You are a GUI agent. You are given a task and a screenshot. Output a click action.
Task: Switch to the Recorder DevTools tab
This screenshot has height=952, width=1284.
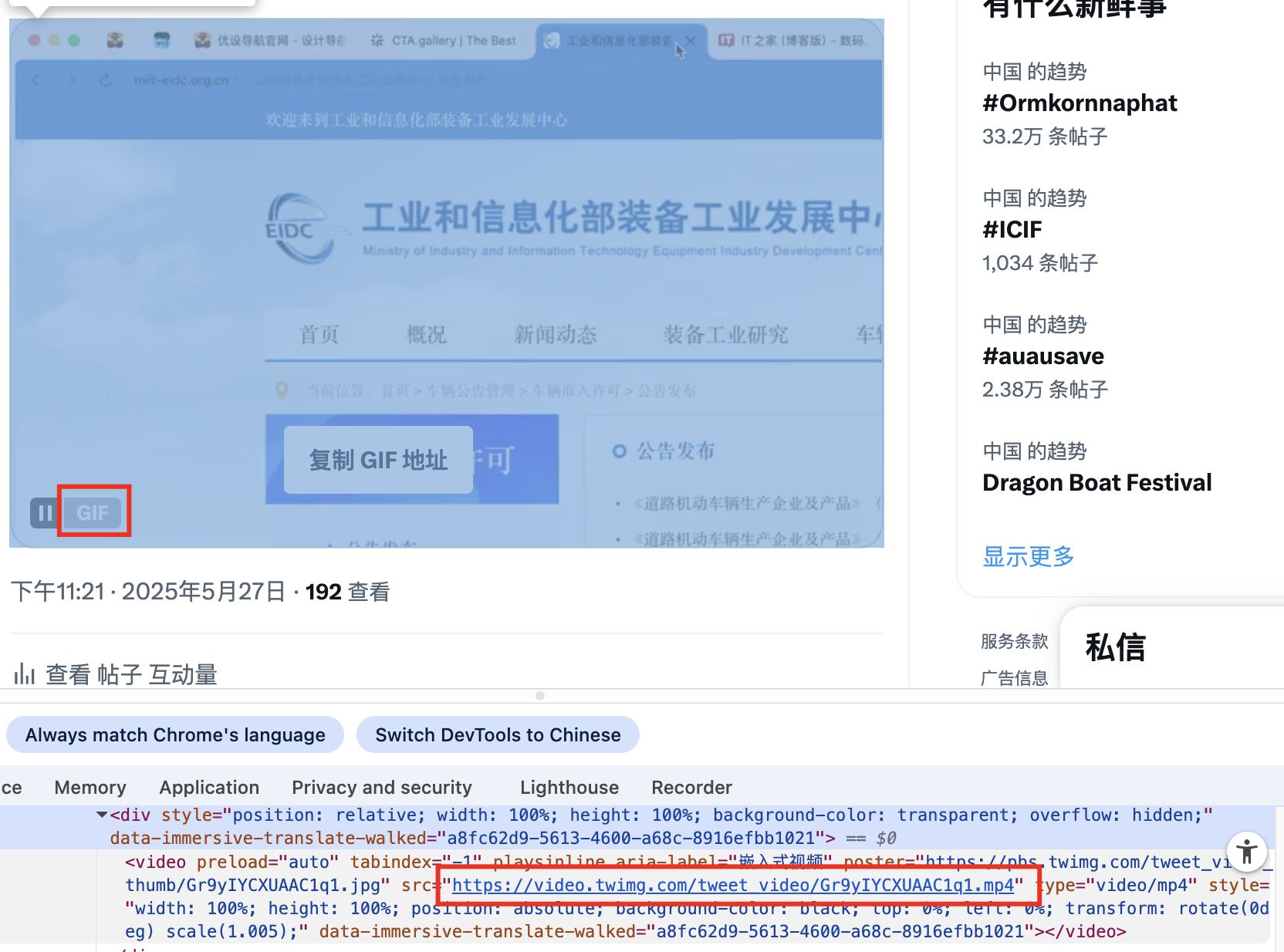point(691,788)
